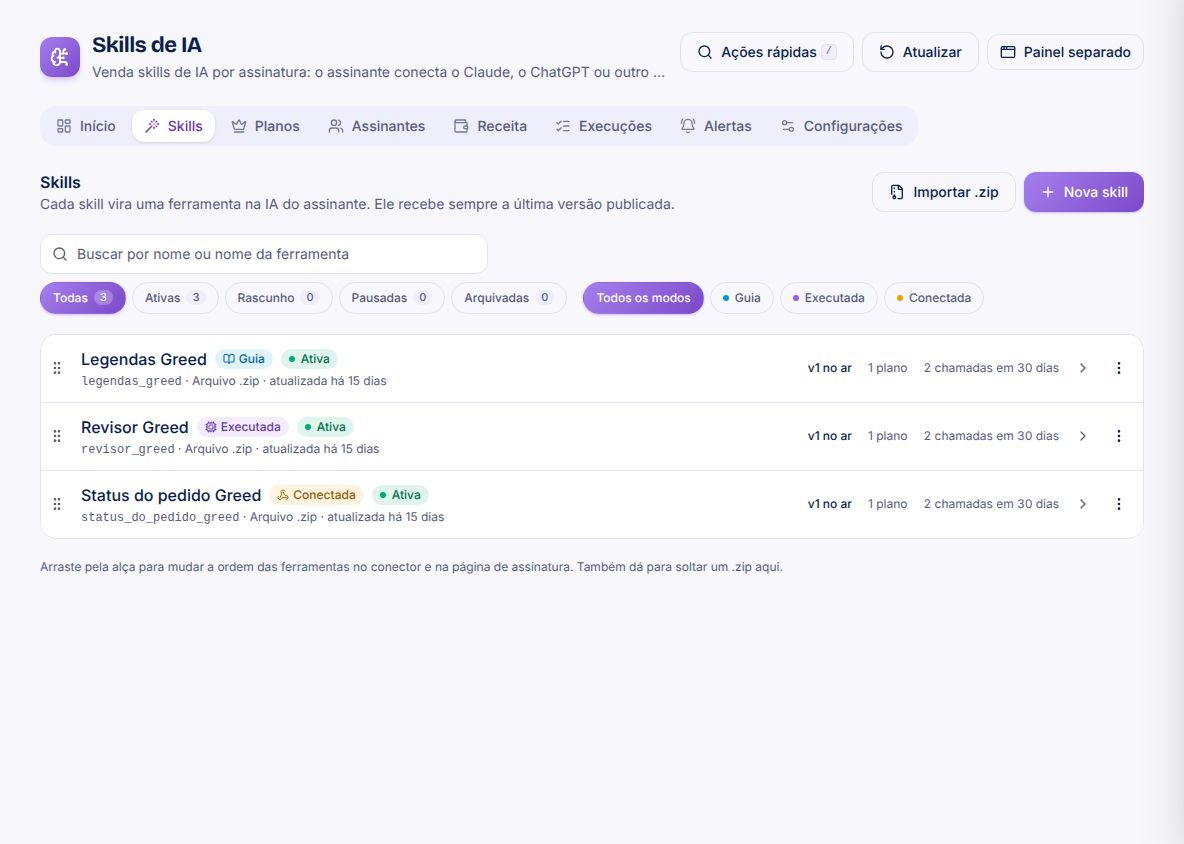
Task: Filter skills by Ativas
Action: [175, 298]
